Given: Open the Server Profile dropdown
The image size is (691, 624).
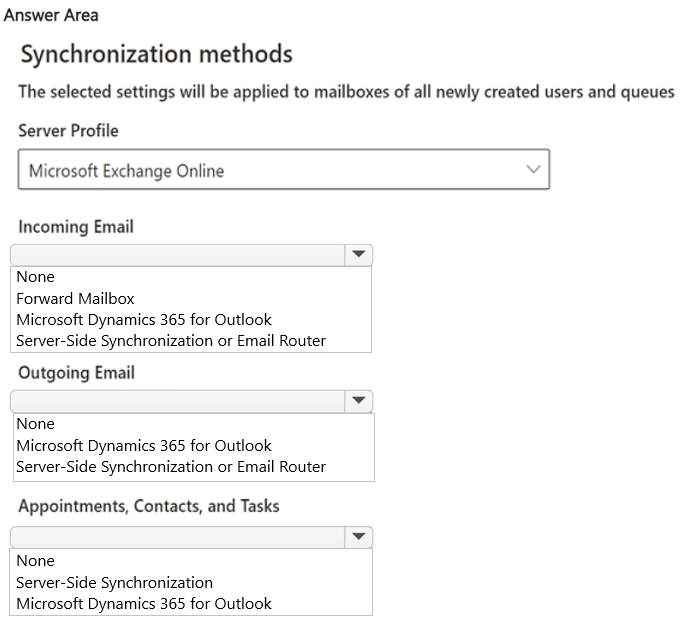Looking at the screenshot, I should [x=284, y=169].
